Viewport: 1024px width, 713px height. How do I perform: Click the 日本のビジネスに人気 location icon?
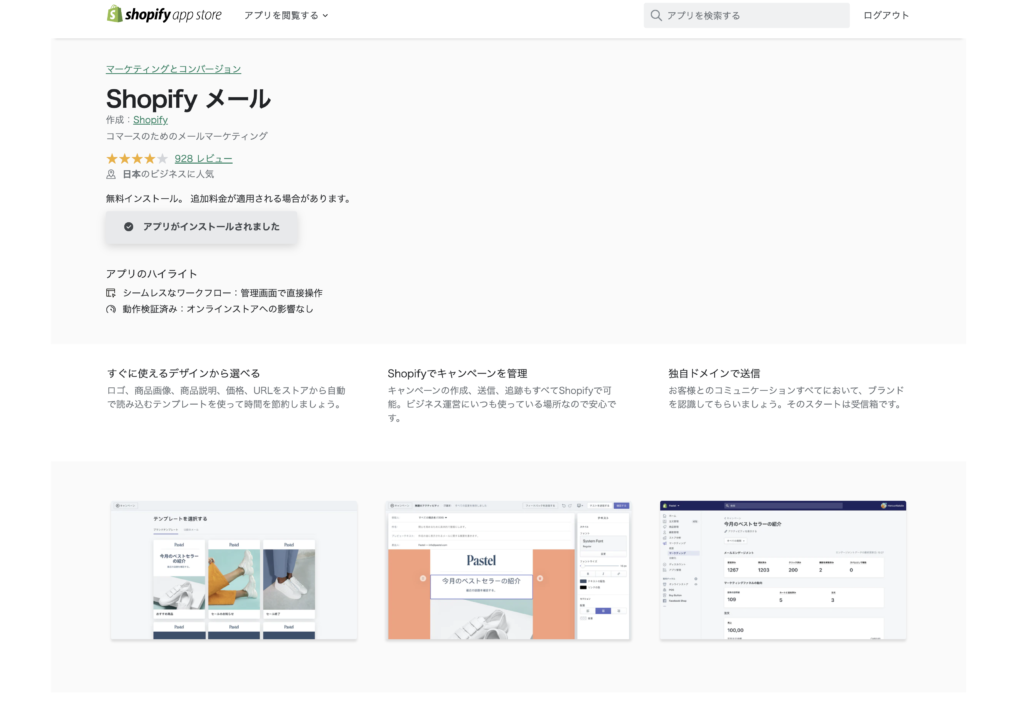pos(111,174)
